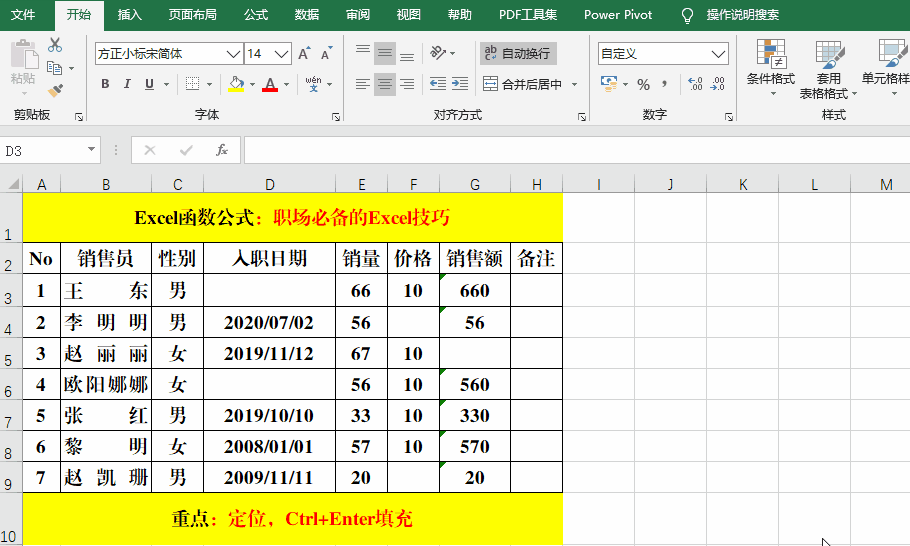
Task: Align text left icon
Action: [363, 84]
